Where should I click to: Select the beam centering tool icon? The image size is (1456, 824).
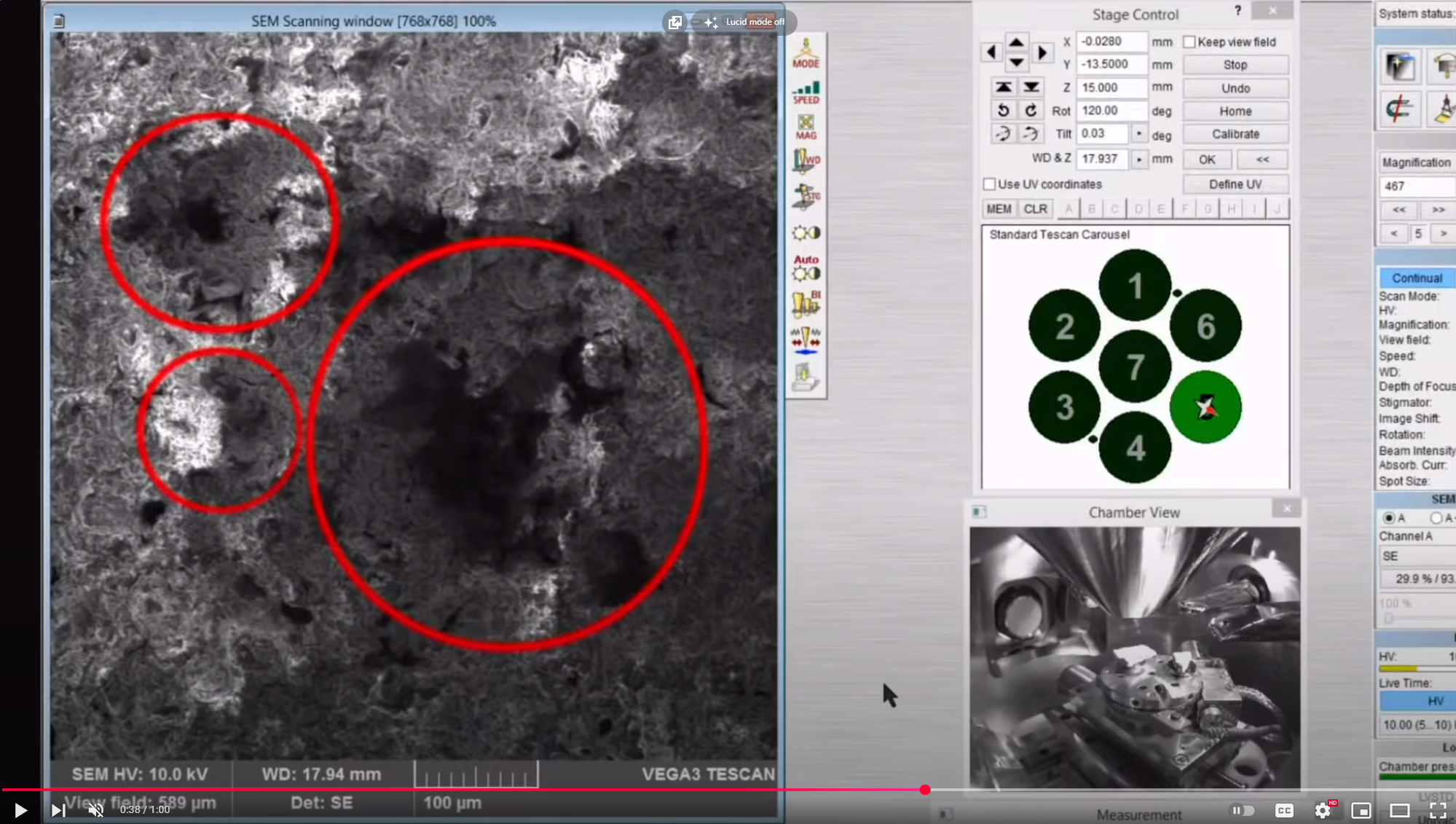[806, 340]
